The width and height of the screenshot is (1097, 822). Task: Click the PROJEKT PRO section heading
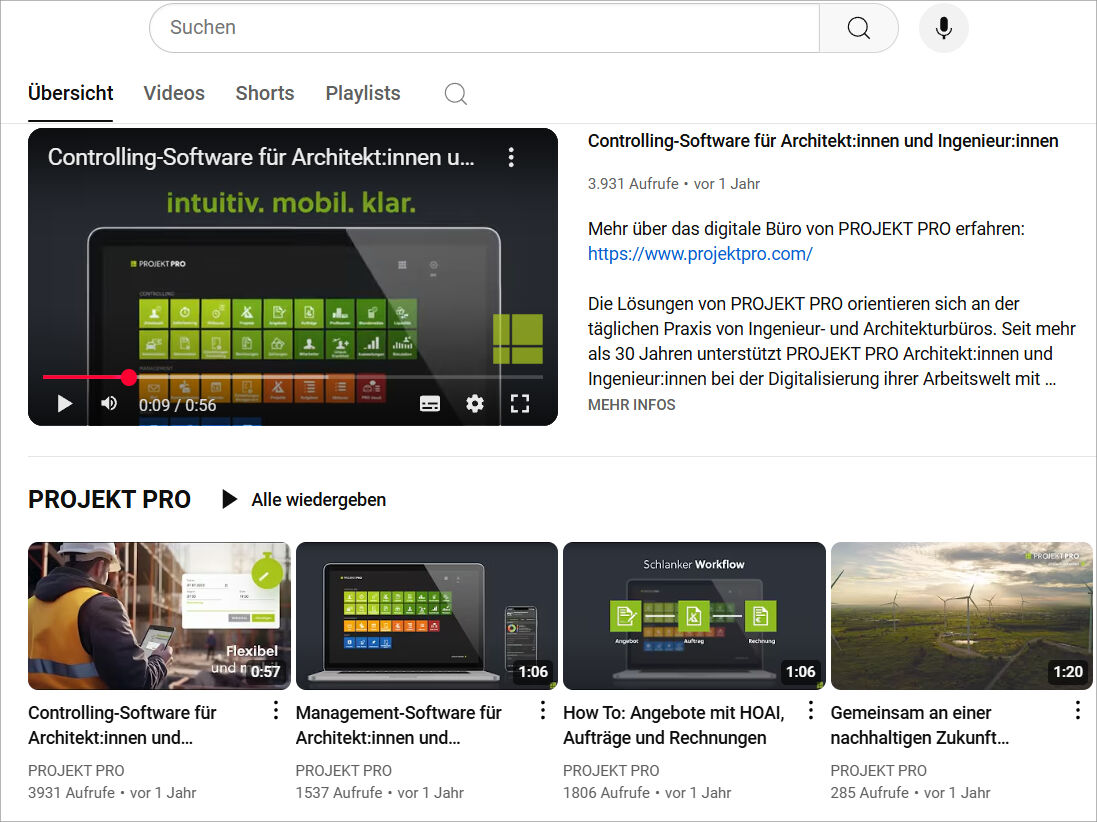pos(109,499)
